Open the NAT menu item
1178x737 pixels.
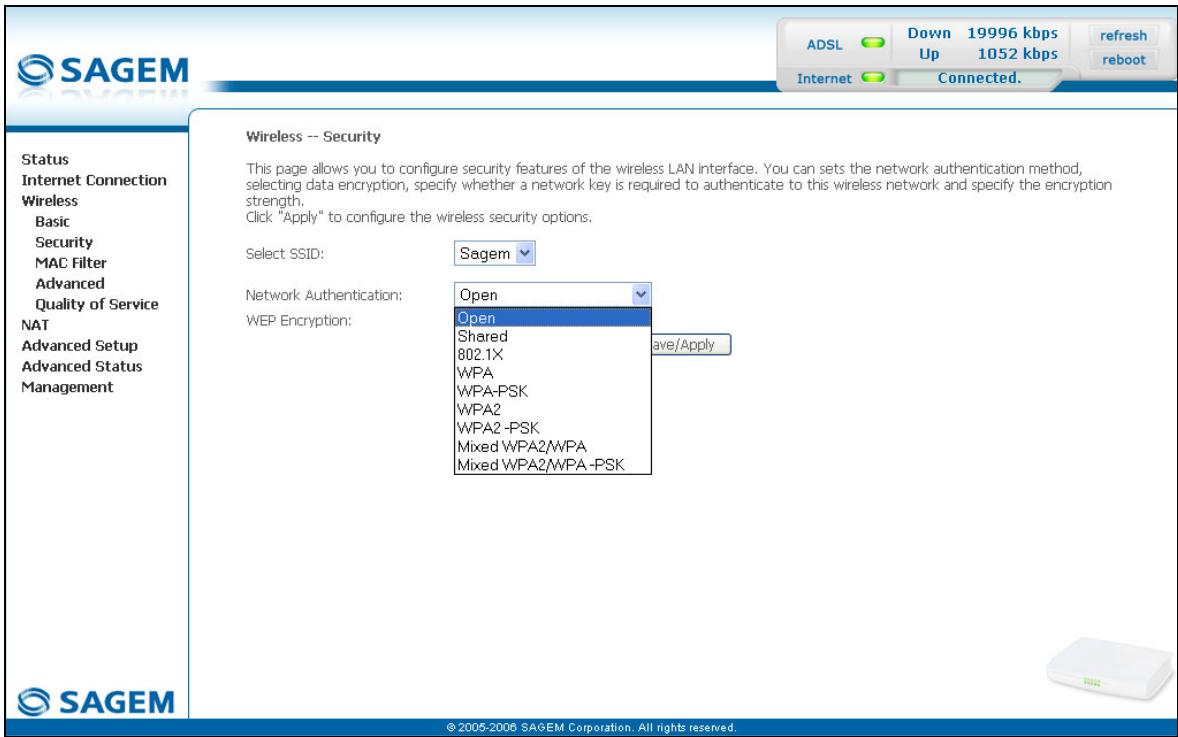click(x=35, y=325)
